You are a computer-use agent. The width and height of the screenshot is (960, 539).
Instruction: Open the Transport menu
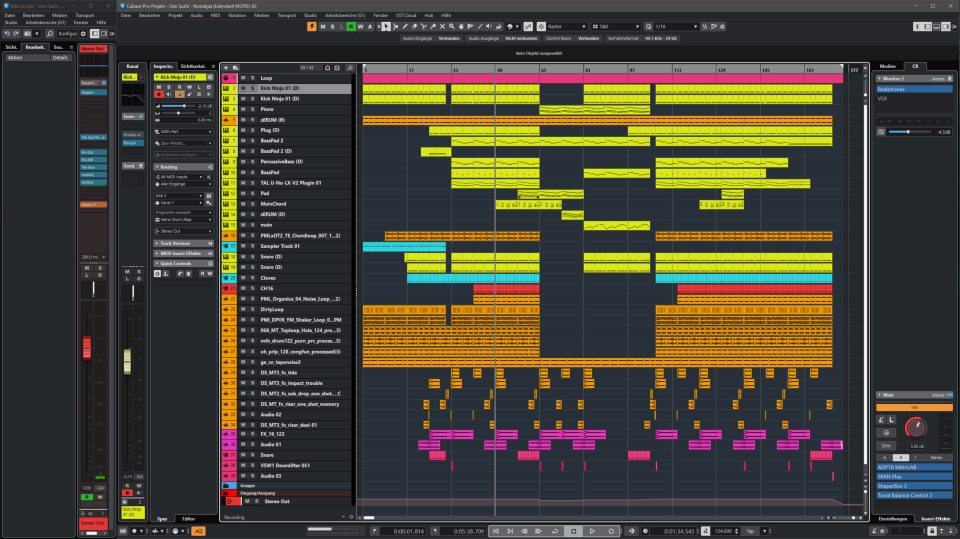[x=287, y=16]
